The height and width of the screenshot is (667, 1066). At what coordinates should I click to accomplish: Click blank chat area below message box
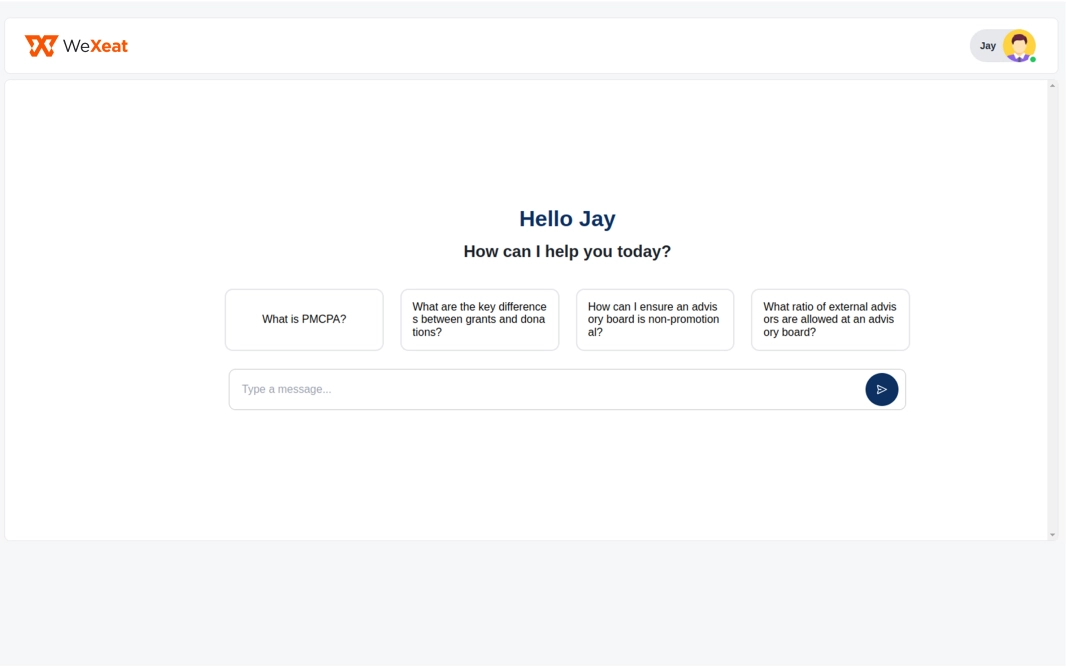coord(567,475)
